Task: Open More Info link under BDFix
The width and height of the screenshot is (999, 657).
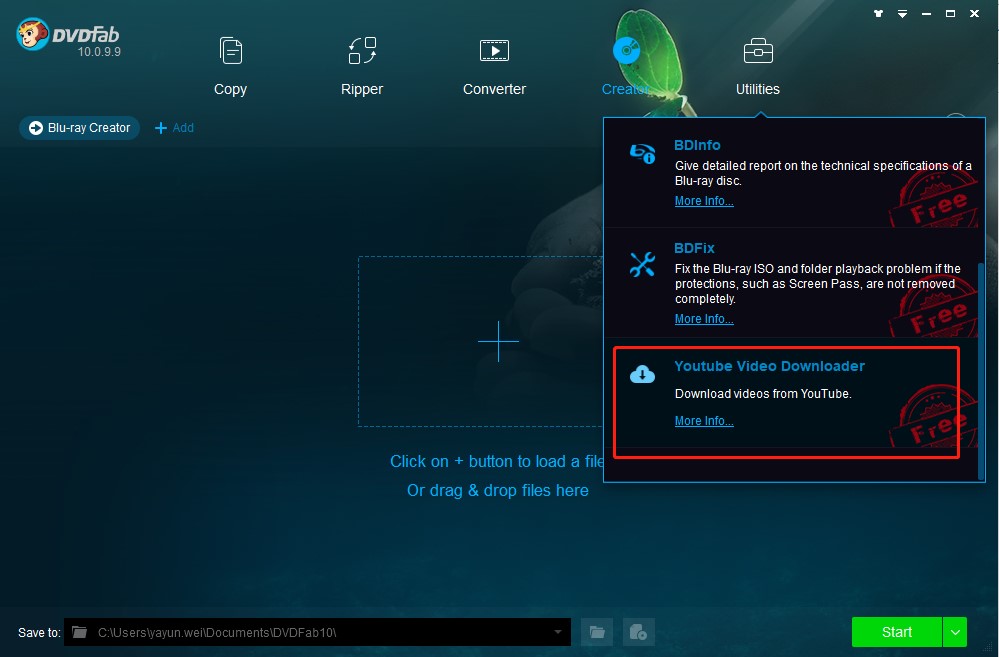Action: [704, 319]
